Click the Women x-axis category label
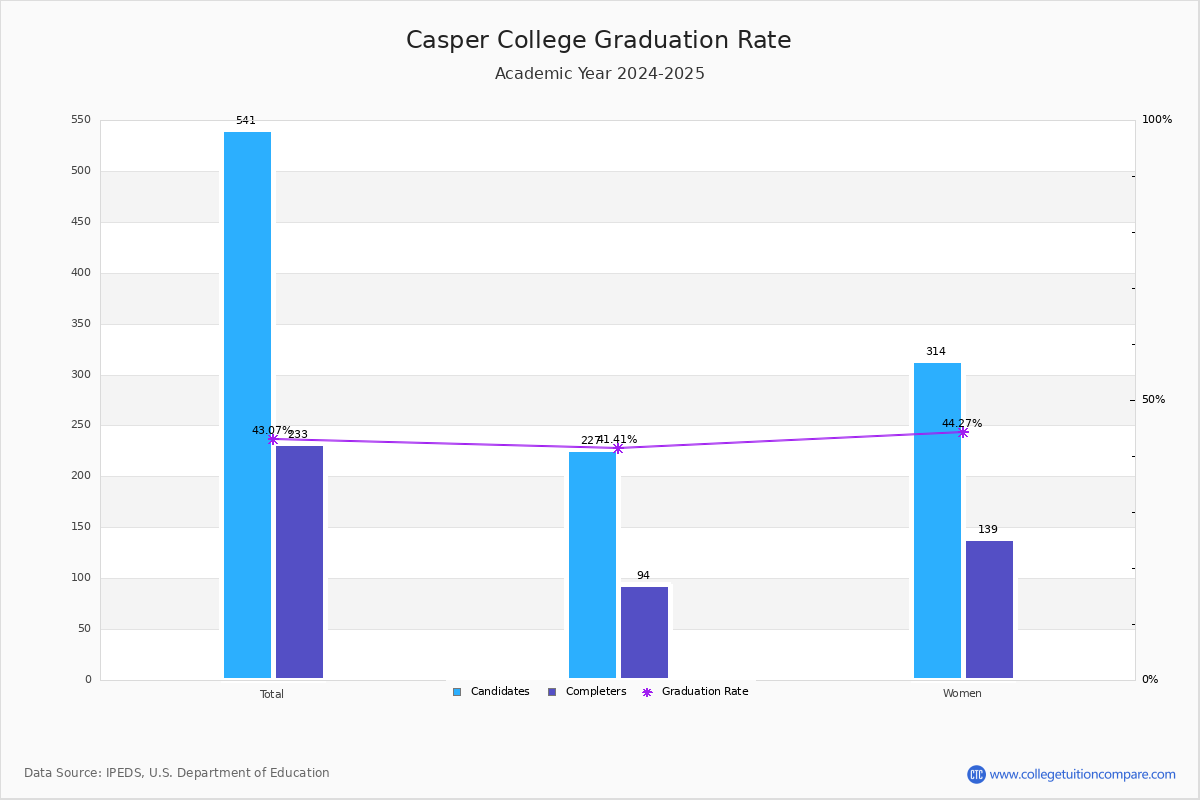This screenshot has width=1200, height=800. pos(962,694)
